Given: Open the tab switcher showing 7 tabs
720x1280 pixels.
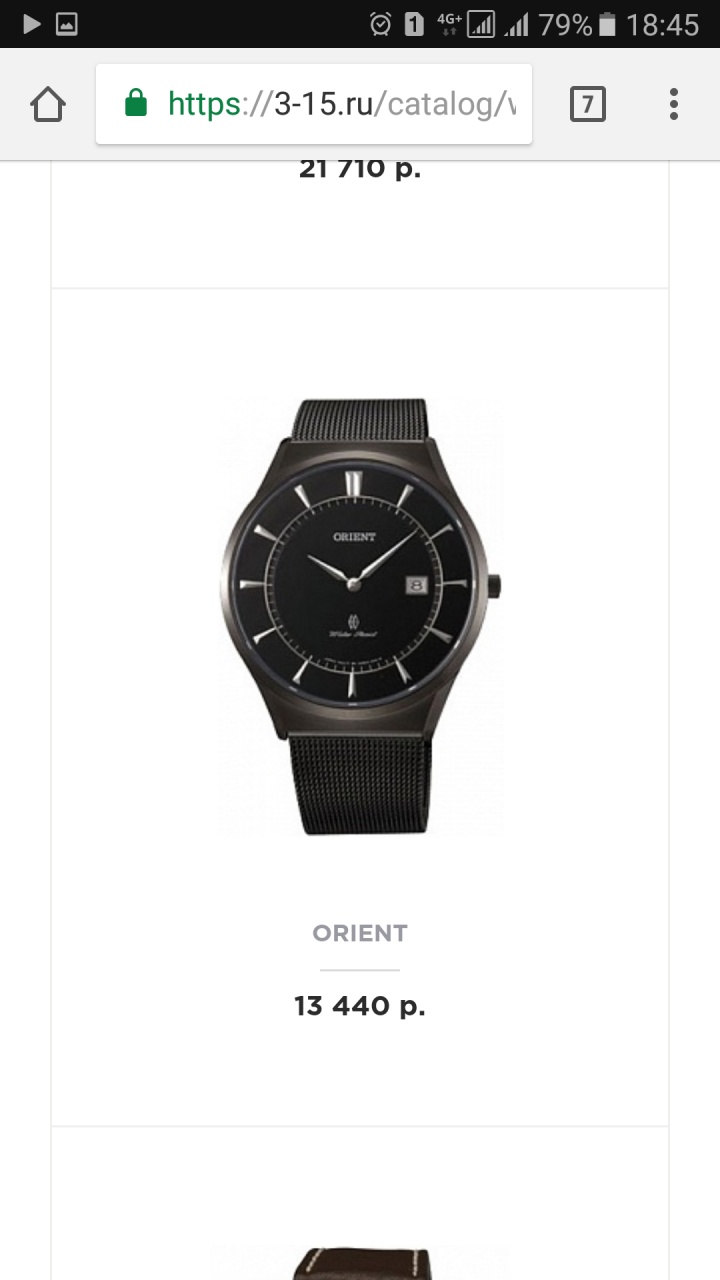Looking at the screenshot, I should 587,104.
